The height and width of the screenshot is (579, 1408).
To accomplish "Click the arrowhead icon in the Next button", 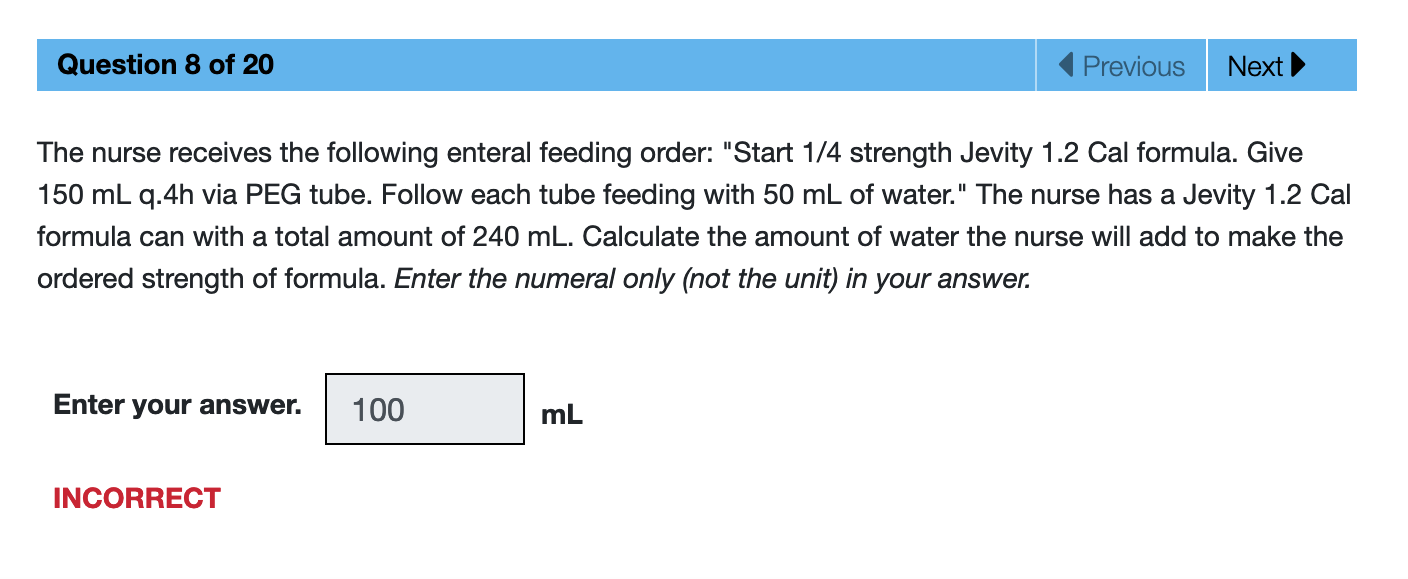I will pos(1298,64).
